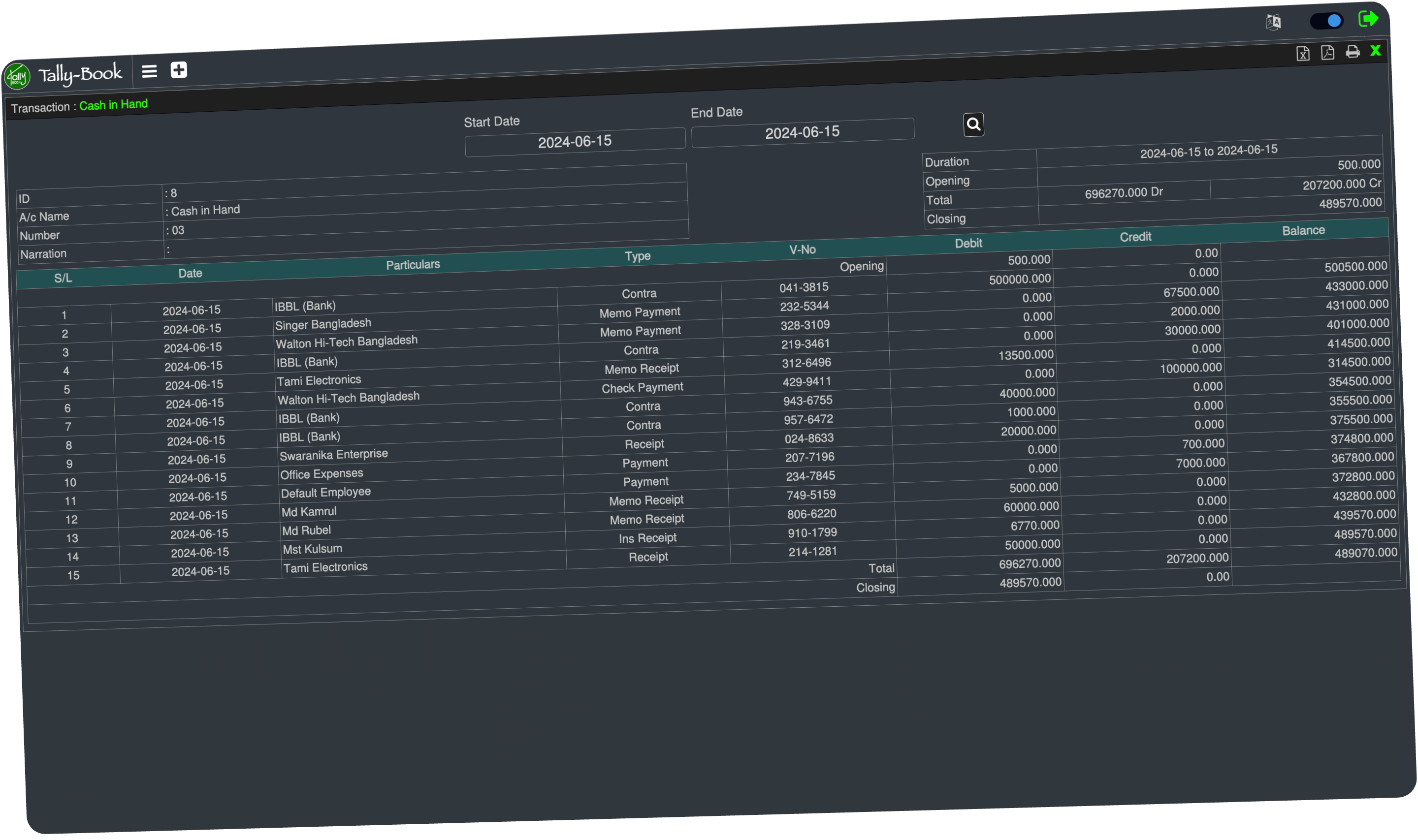Click the Balance column header
The width and height of the screenshot is (1418, 840).
(x=1303, y=230)
